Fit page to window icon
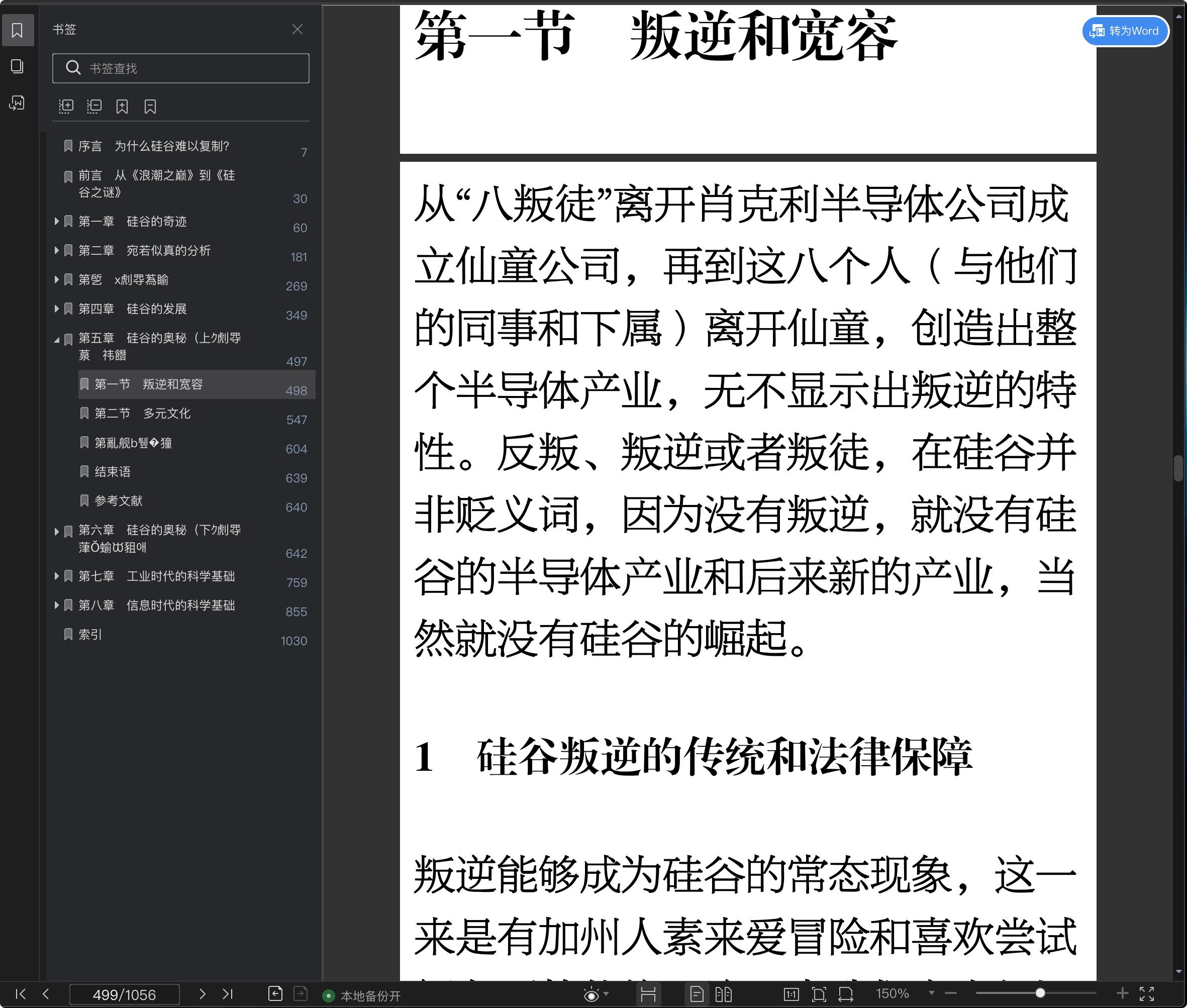Image resolution: width=1187 pixels, height=1008 pixels. click(819, 995)
